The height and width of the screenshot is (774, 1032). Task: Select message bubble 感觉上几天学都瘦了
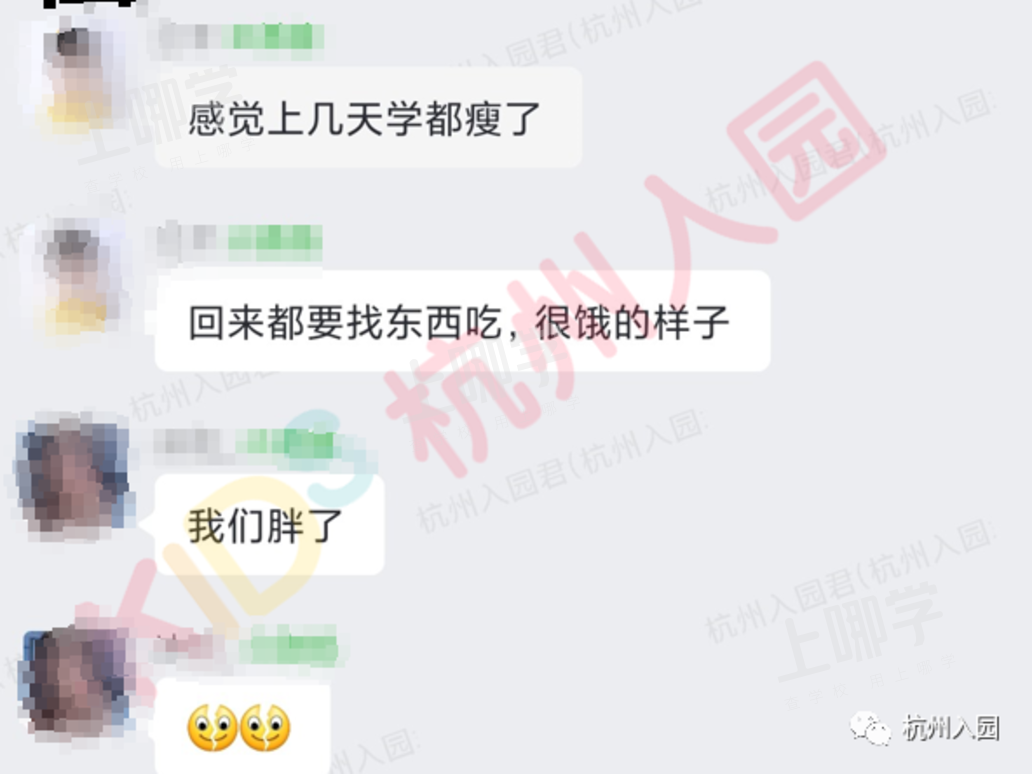pyautogui.click(x=369, y=117)
